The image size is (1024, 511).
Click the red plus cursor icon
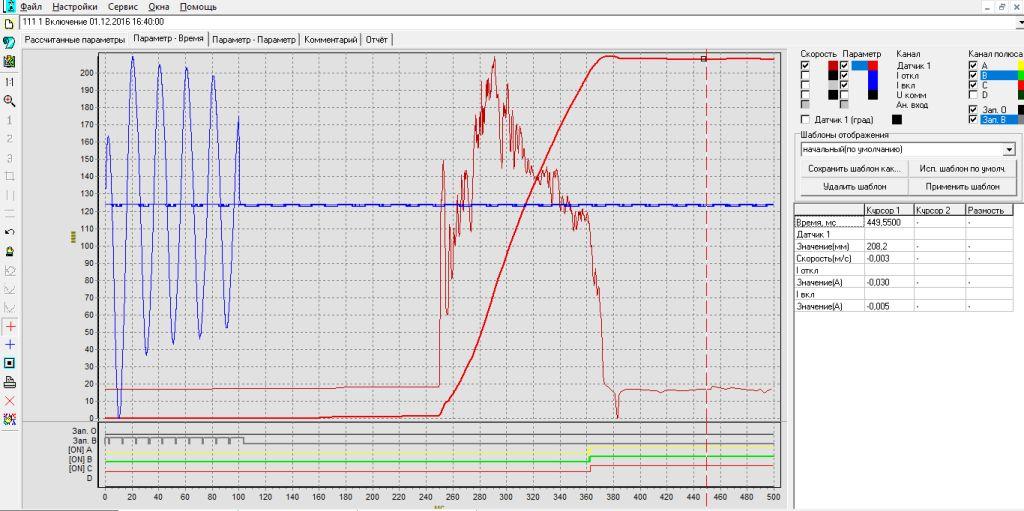(x=10, y=326)
